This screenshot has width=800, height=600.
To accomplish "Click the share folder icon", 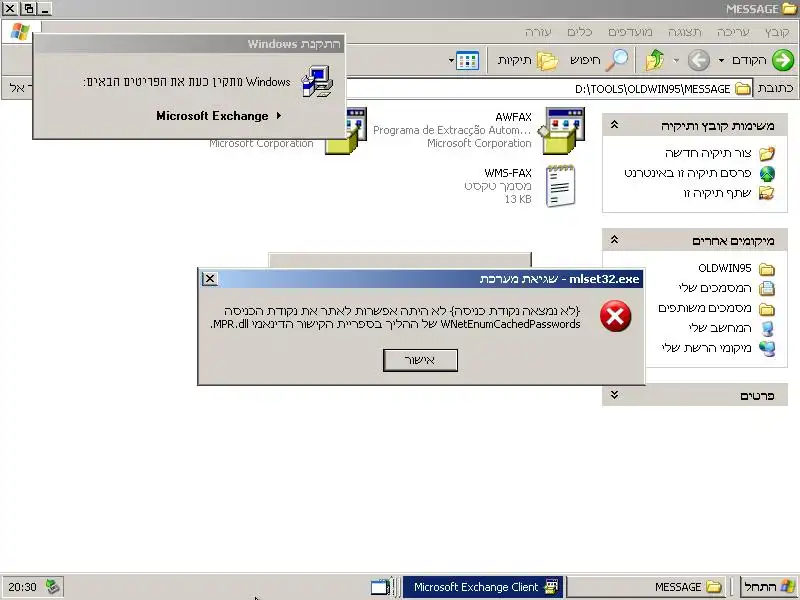I will (x=766, y=193).
